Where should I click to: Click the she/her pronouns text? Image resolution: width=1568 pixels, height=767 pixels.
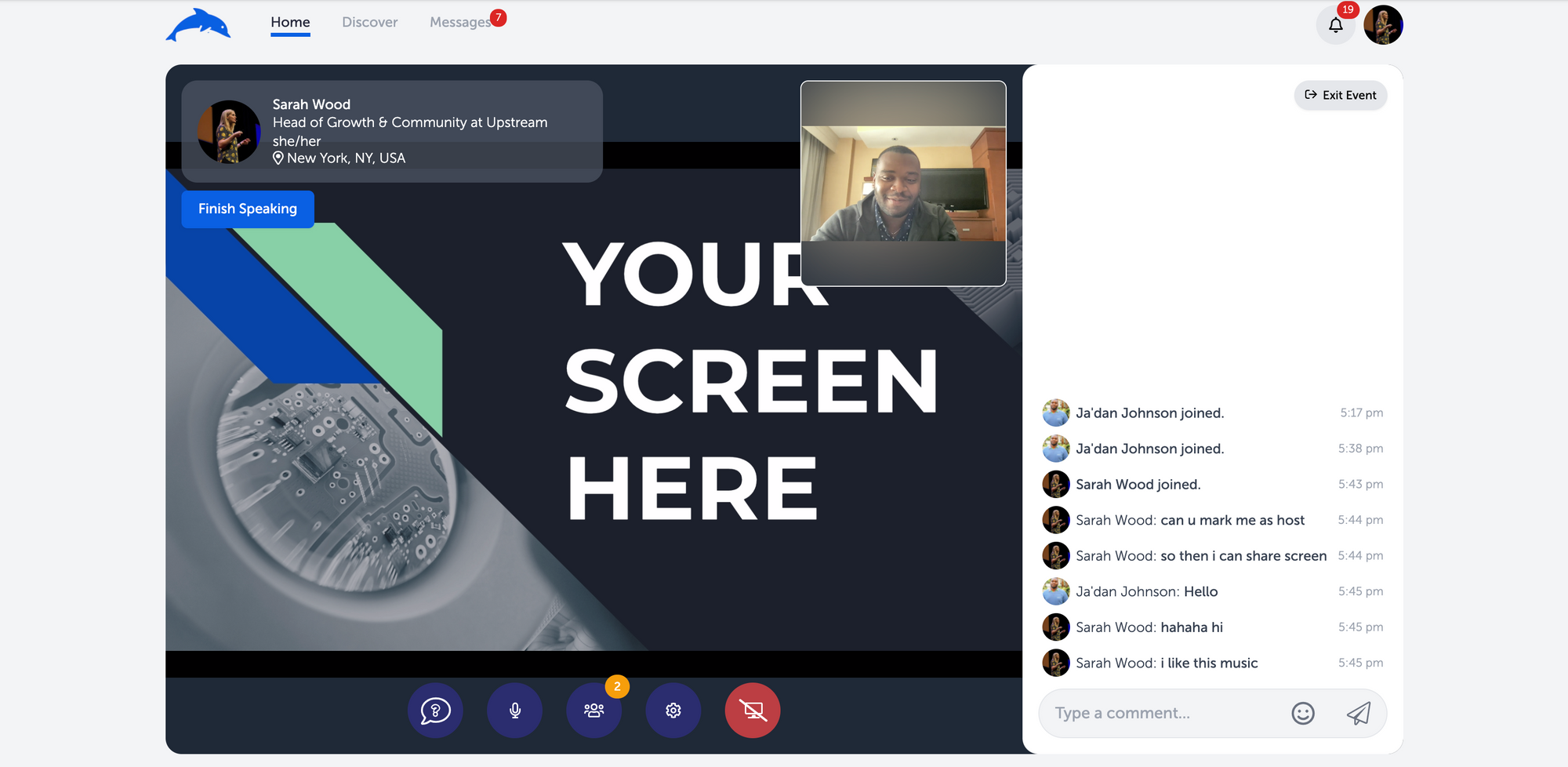pyautogui.click(x=296, y=141)
